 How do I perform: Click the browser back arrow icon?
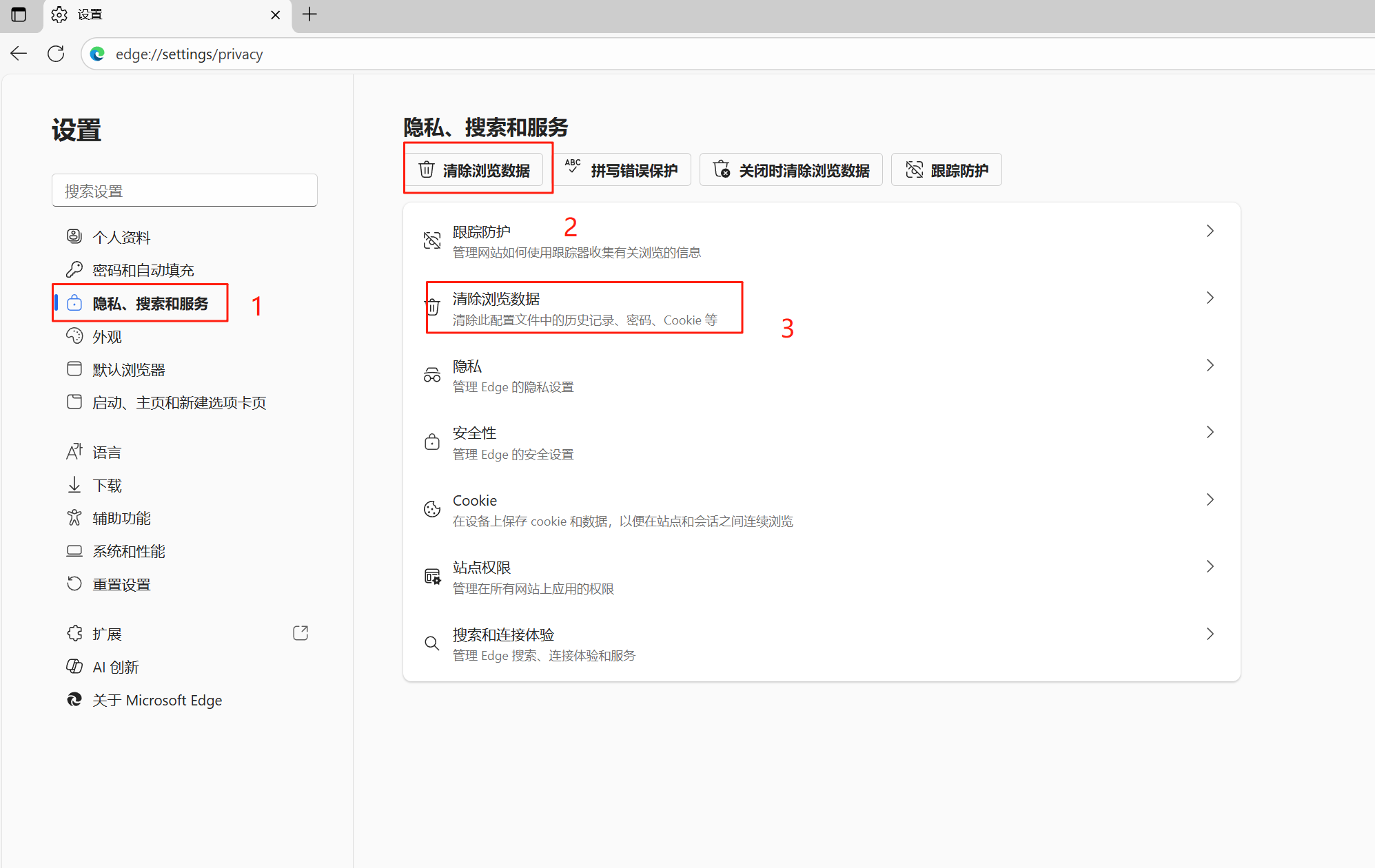[19, 54]
